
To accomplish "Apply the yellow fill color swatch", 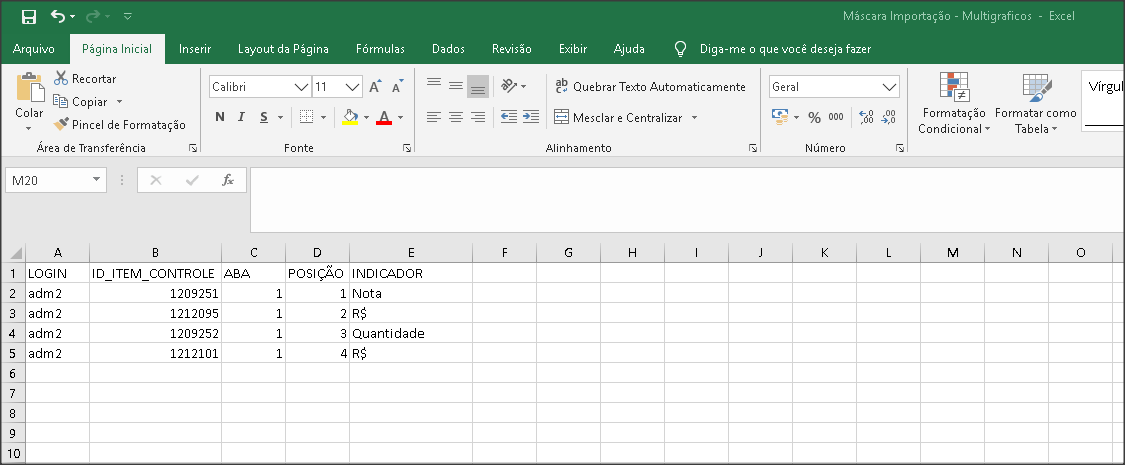I will 350,117.
